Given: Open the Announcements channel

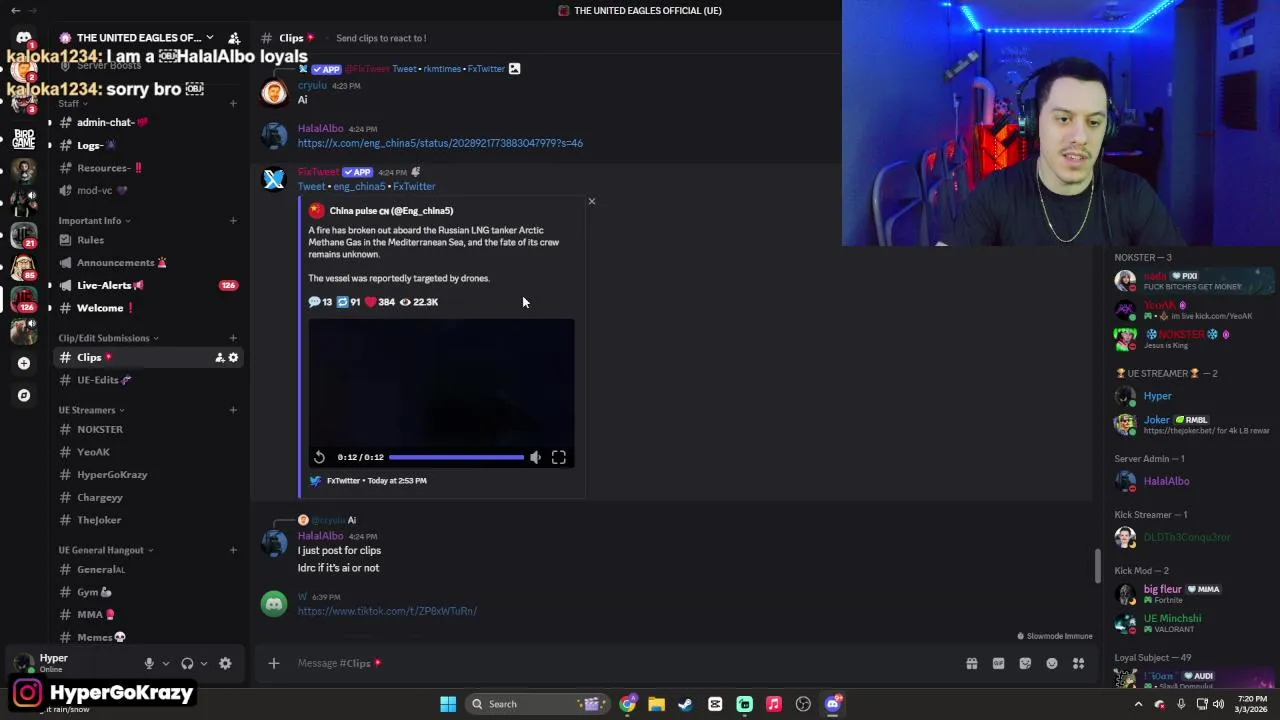Looking at the screenshot, I should pyautogui.click(x=148, y=263).
